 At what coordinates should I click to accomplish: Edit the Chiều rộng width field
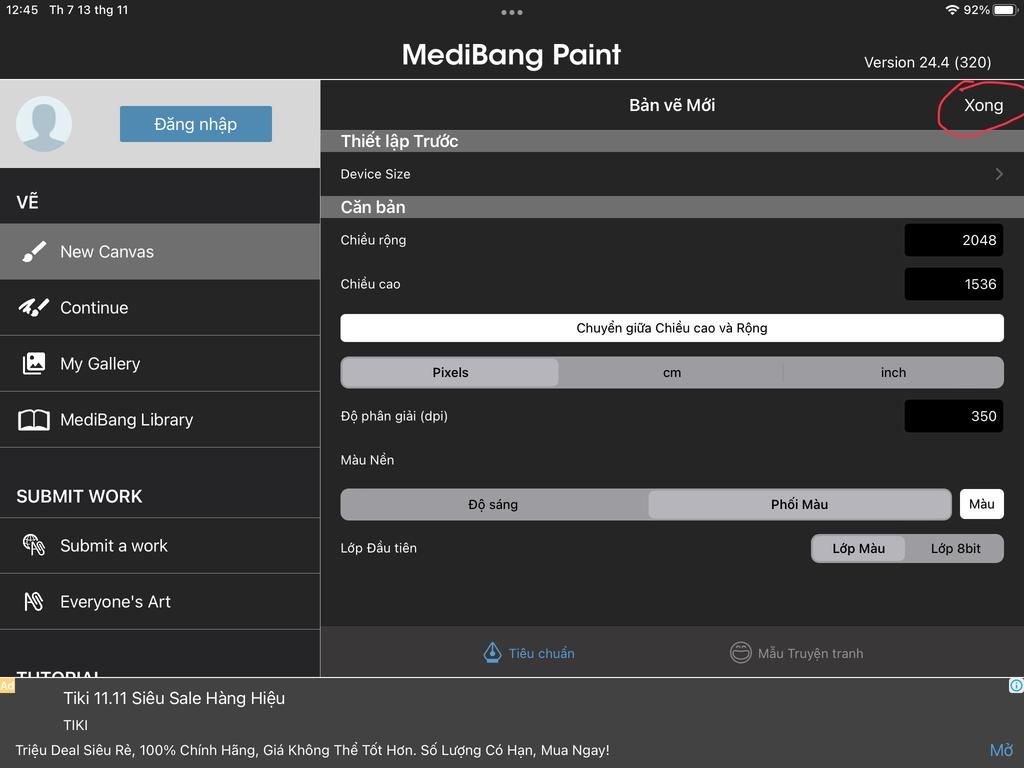coord(953,240)
